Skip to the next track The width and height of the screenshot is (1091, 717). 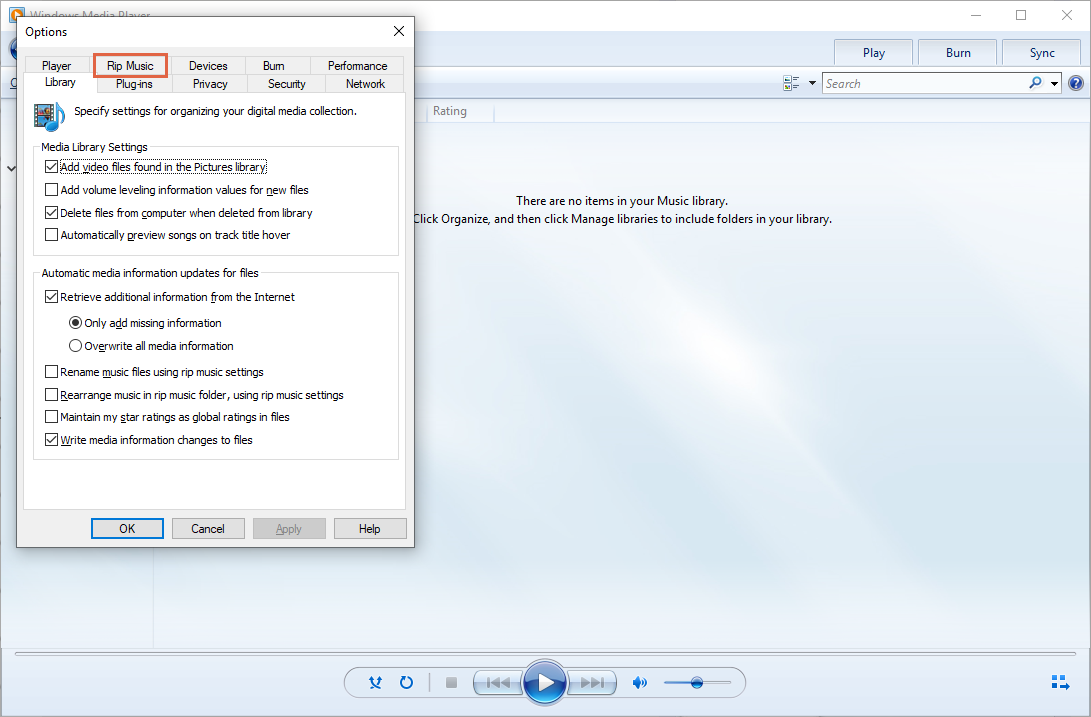pos(592,683)
